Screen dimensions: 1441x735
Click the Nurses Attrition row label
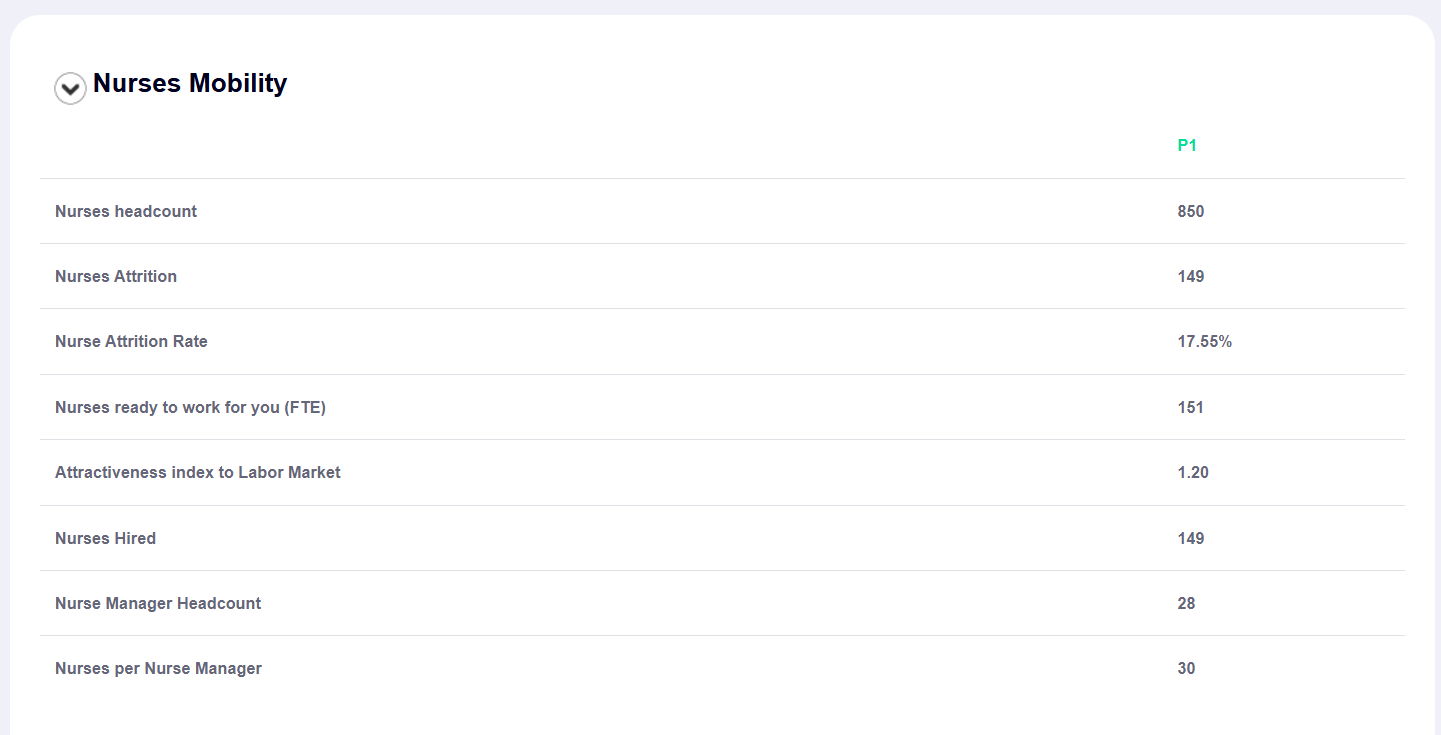tap(116, 277)
